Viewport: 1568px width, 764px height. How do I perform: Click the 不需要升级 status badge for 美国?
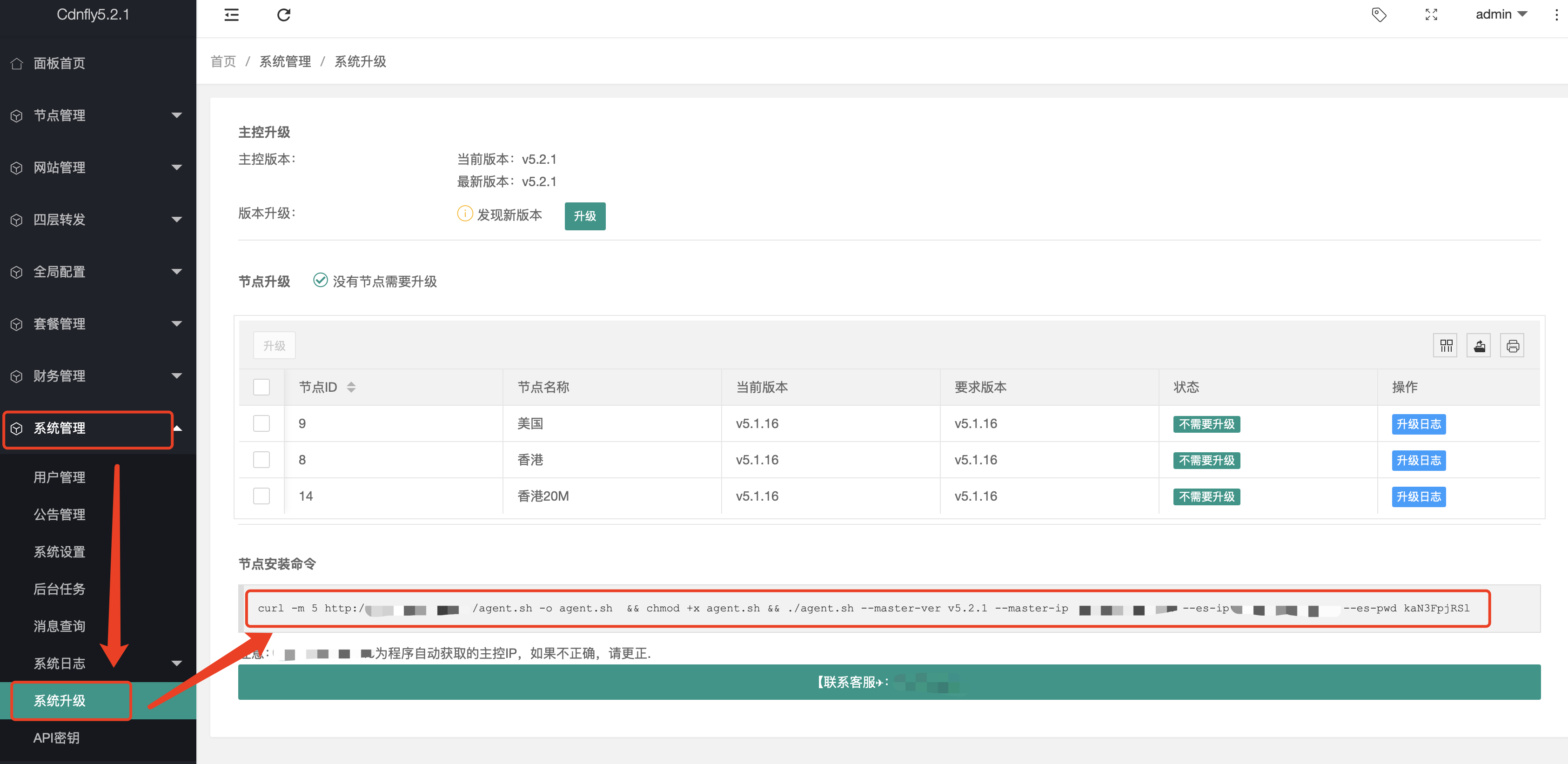tap(1206, 424)
